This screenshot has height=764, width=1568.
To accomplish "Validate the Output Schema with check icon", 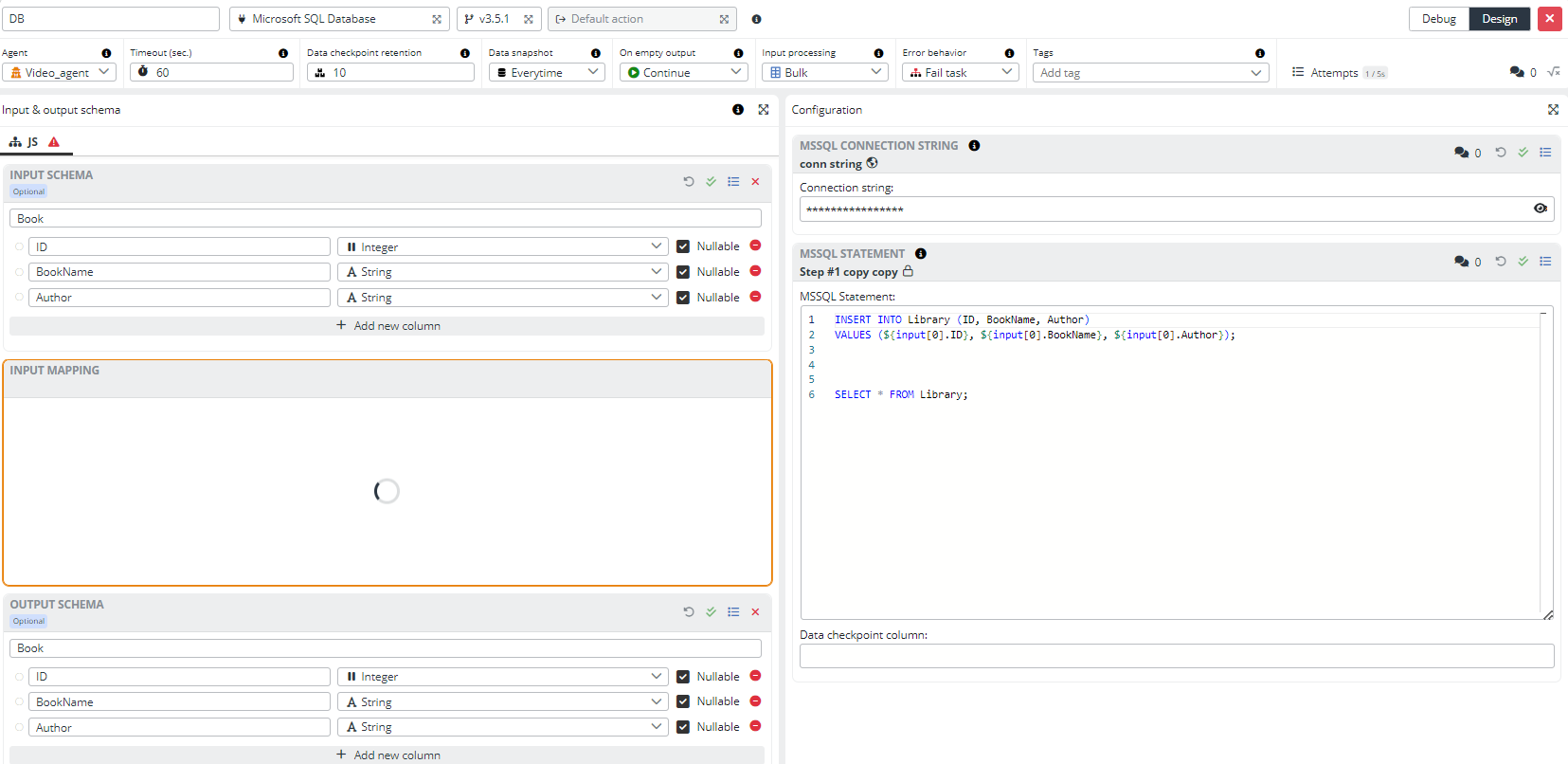I will 711,611.
